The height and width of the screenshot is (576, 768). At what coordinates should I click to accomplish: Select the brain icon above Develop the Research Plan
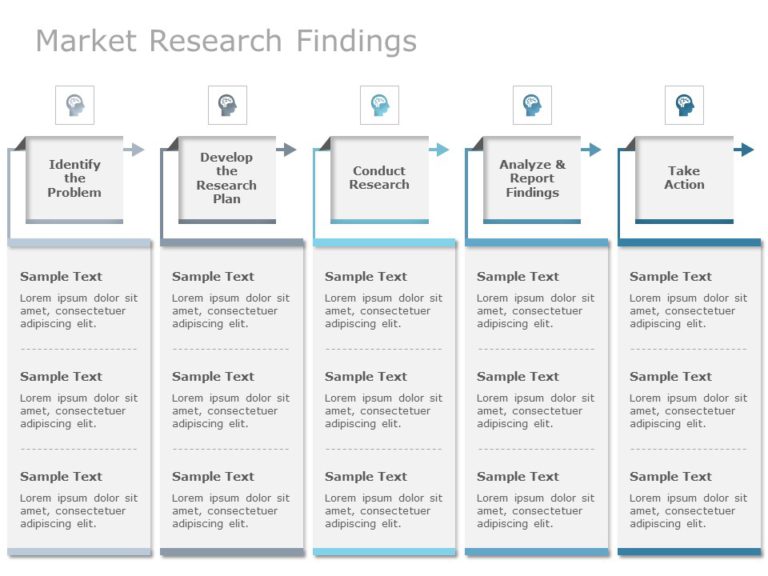pos(227,104)
